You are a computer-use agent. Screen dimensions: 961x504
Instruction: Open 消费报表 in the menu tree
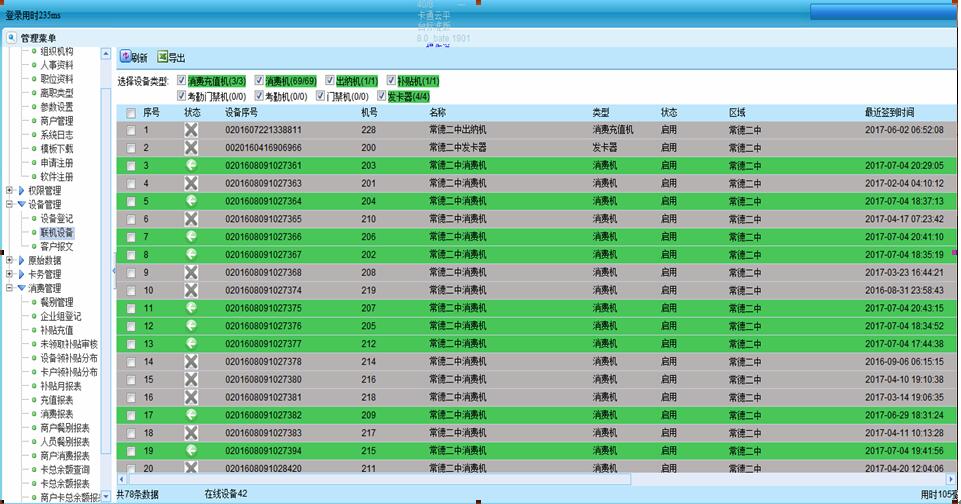click(56, 414)
